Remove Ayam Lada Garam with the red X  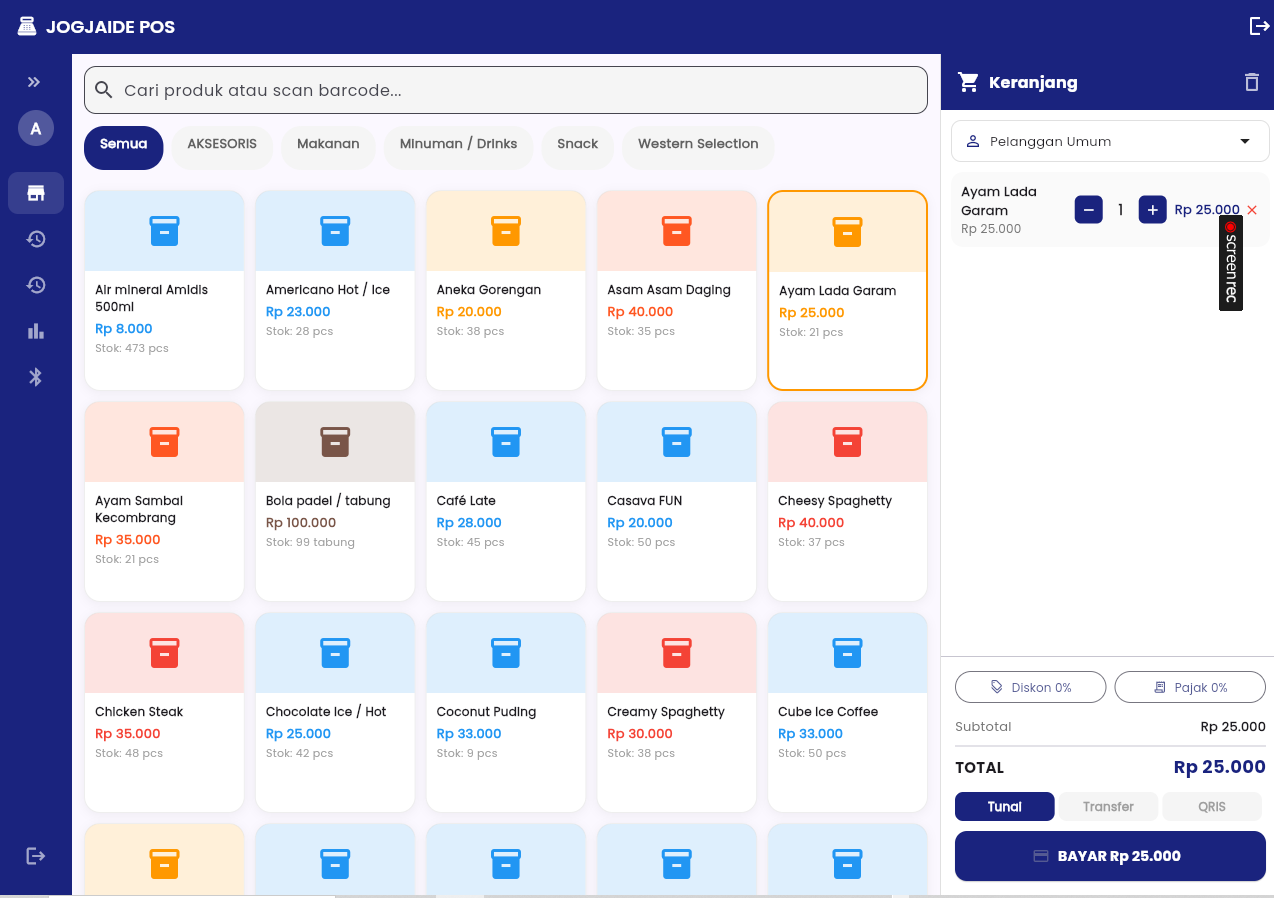(x=1252, y=210)
